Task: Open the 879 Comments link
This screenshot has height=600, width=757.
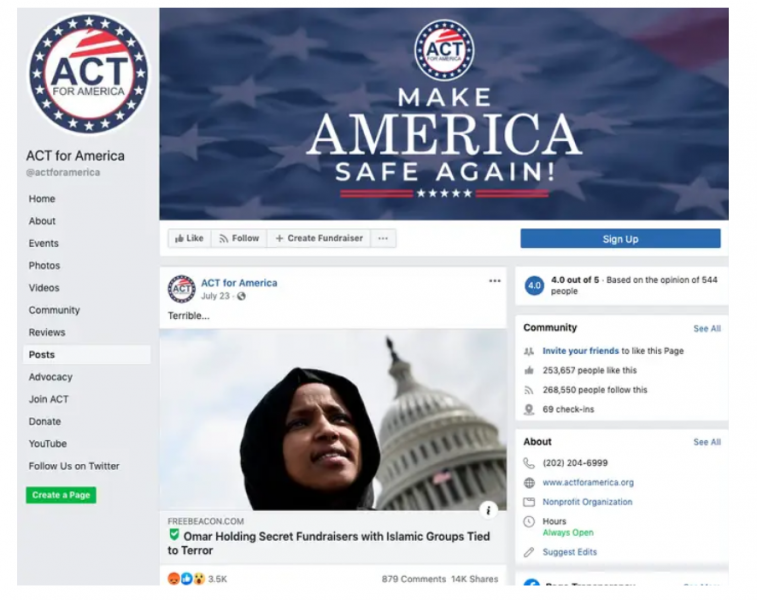Action: click(414, 579)
